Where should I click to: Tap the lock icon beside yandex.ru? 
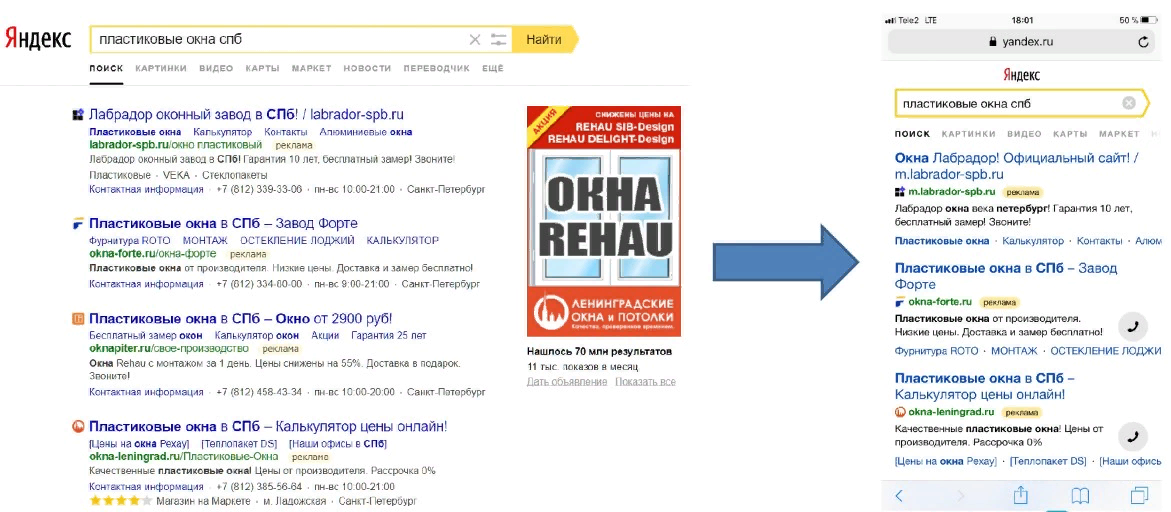tap(993, 43)
